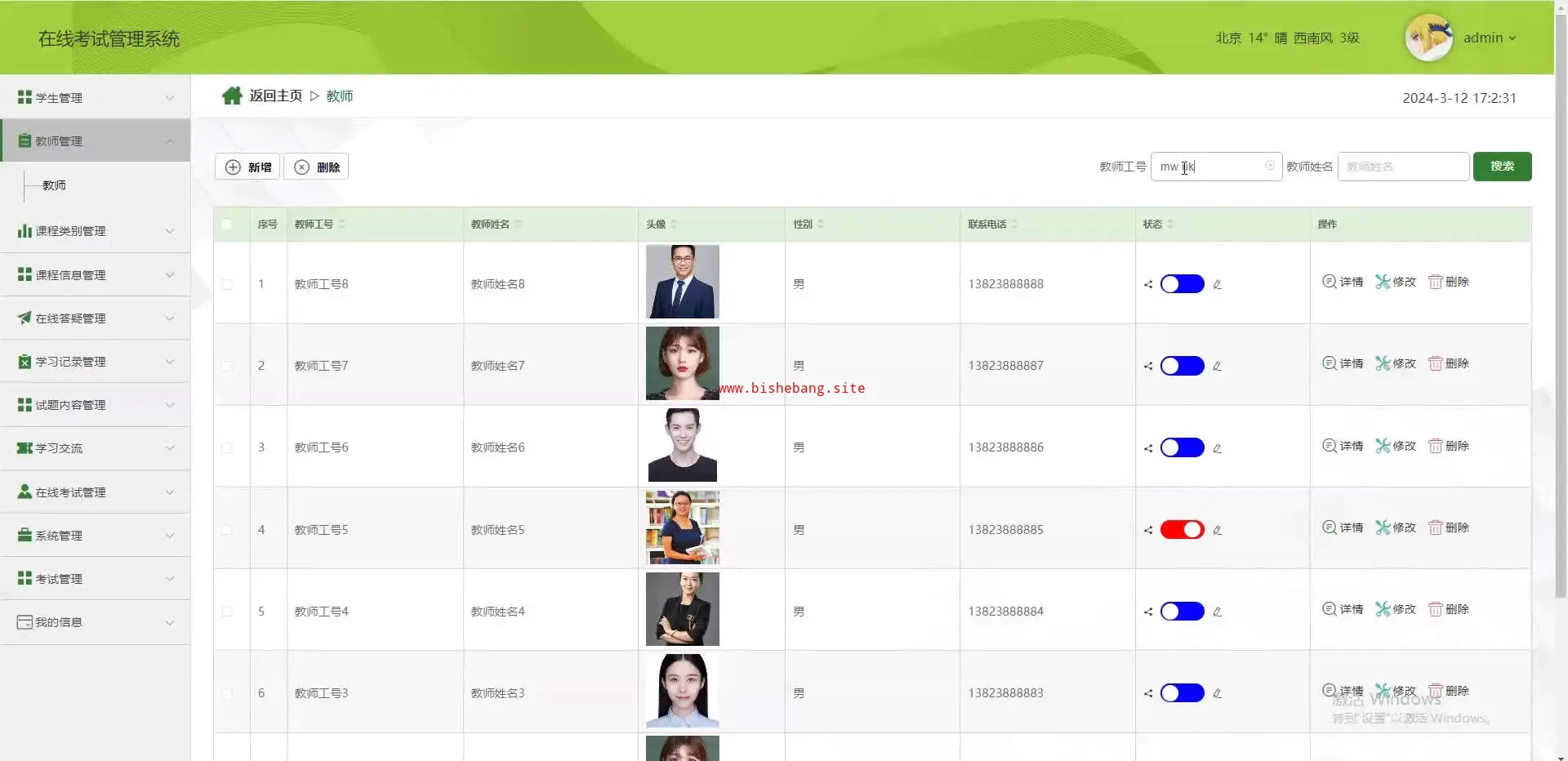Click the edit pencil icon beside row 1 status
This screenshot has height=761, width=1568.
click(1217, 285)
